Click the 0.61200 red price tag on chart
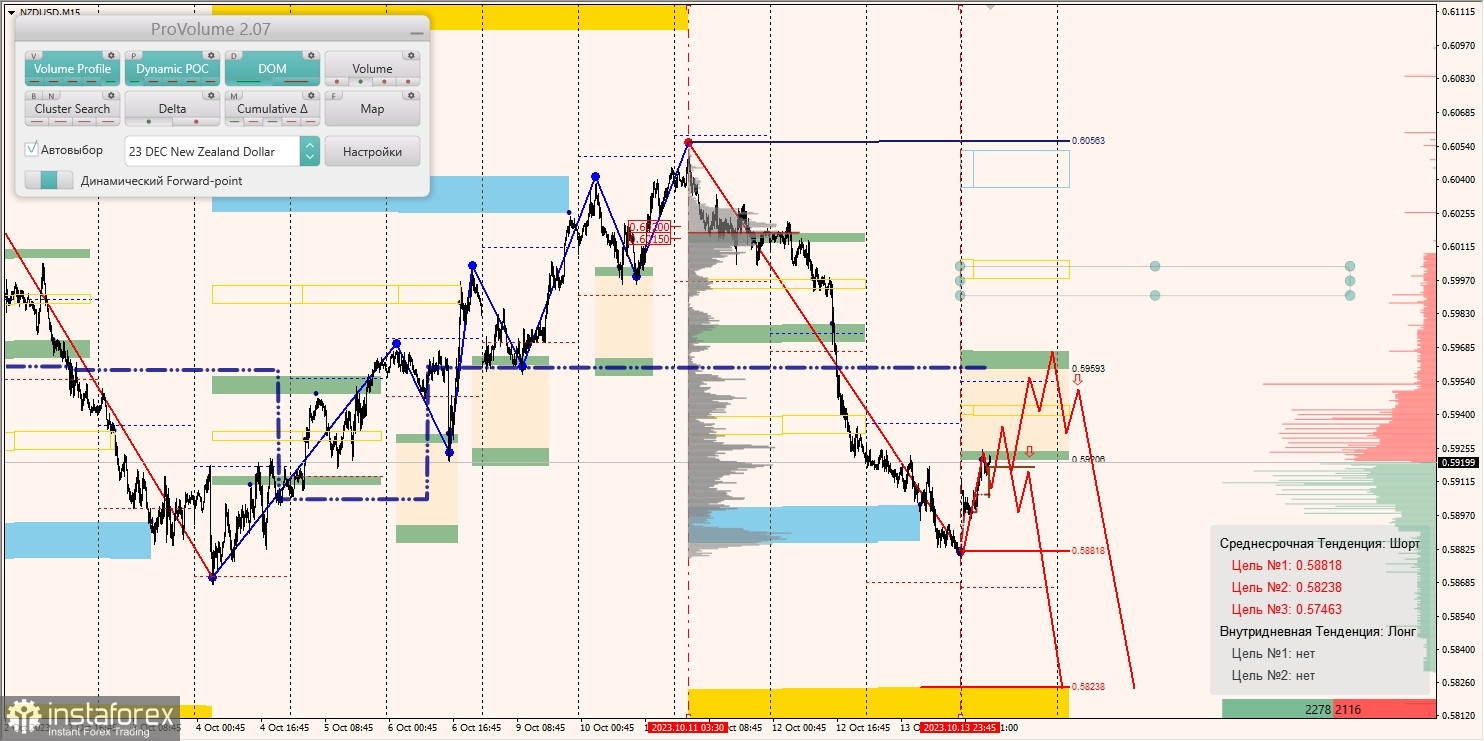1484x741 pixels. click(649, 227)
